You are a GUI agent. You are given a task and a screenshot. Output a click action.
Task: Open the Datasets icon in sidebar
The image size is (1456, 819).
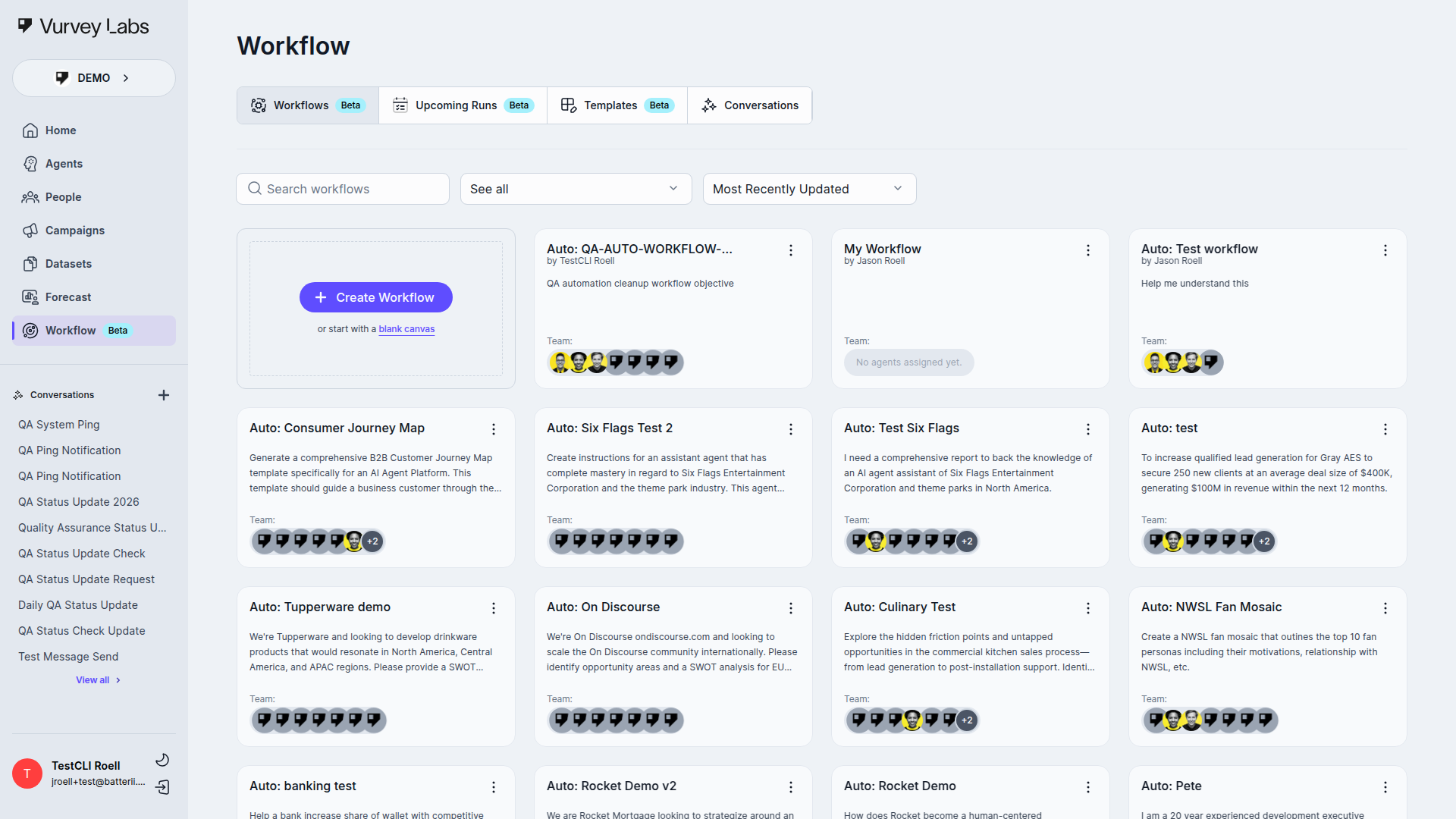[30, 263]
